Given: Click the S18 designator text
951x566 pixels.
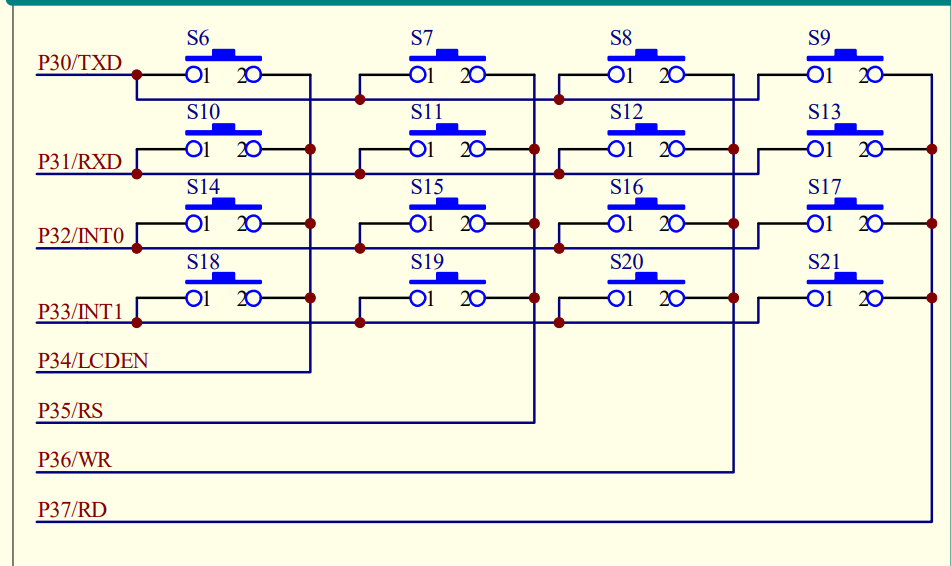Looking at the screenshot, I should pos(203,261).
